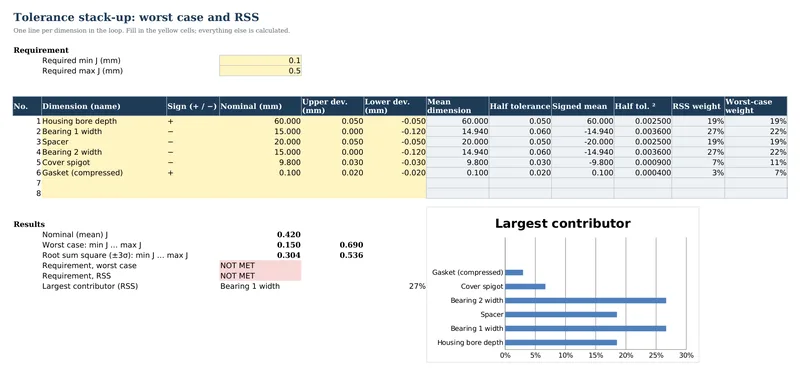The width and height of the screenshot is (800, 375).
Task: Click the empty dimension name cell in row 7
Action: click(x=104, y=183)
